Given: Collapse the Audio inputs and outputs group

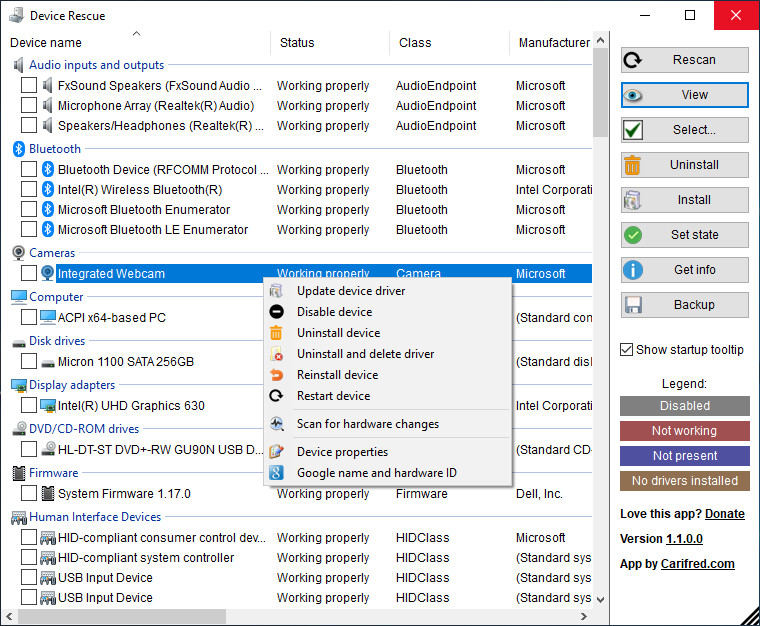Looking at the screenshot, I should 96,65.
